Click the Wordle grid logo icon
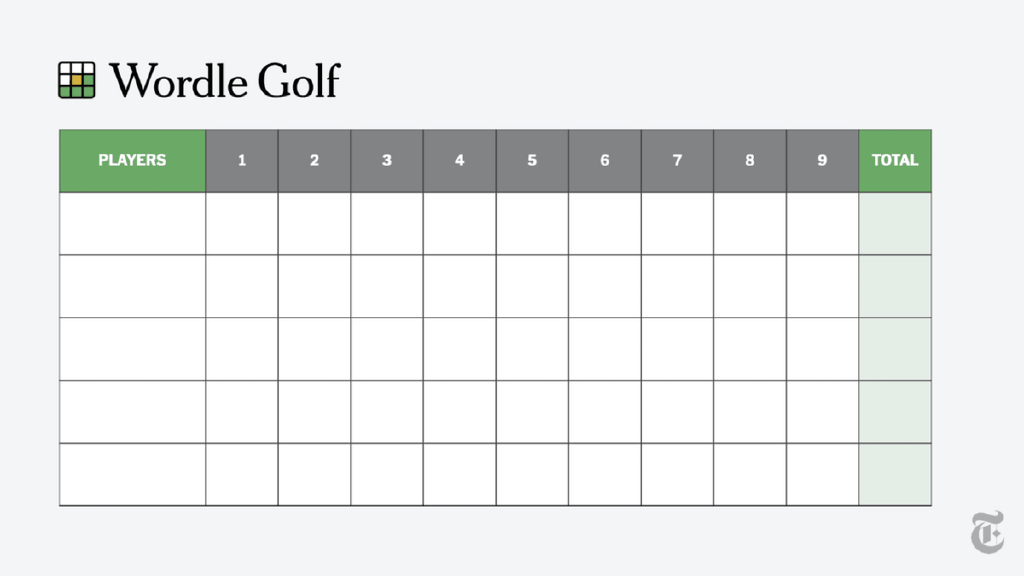 point(77,80)
